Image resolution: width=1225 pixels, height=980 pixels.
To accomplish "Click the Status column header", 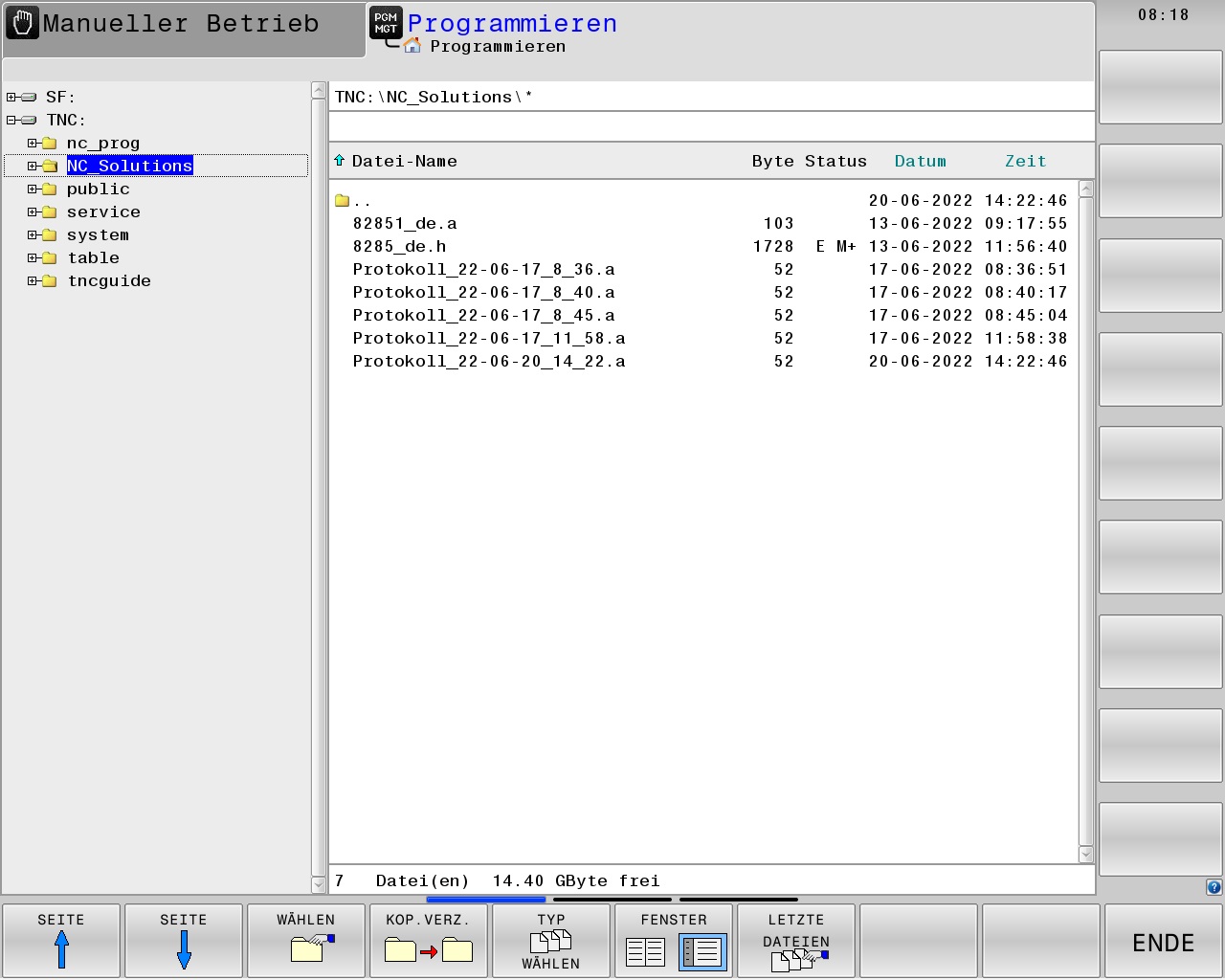I will (x=835, y=161).
